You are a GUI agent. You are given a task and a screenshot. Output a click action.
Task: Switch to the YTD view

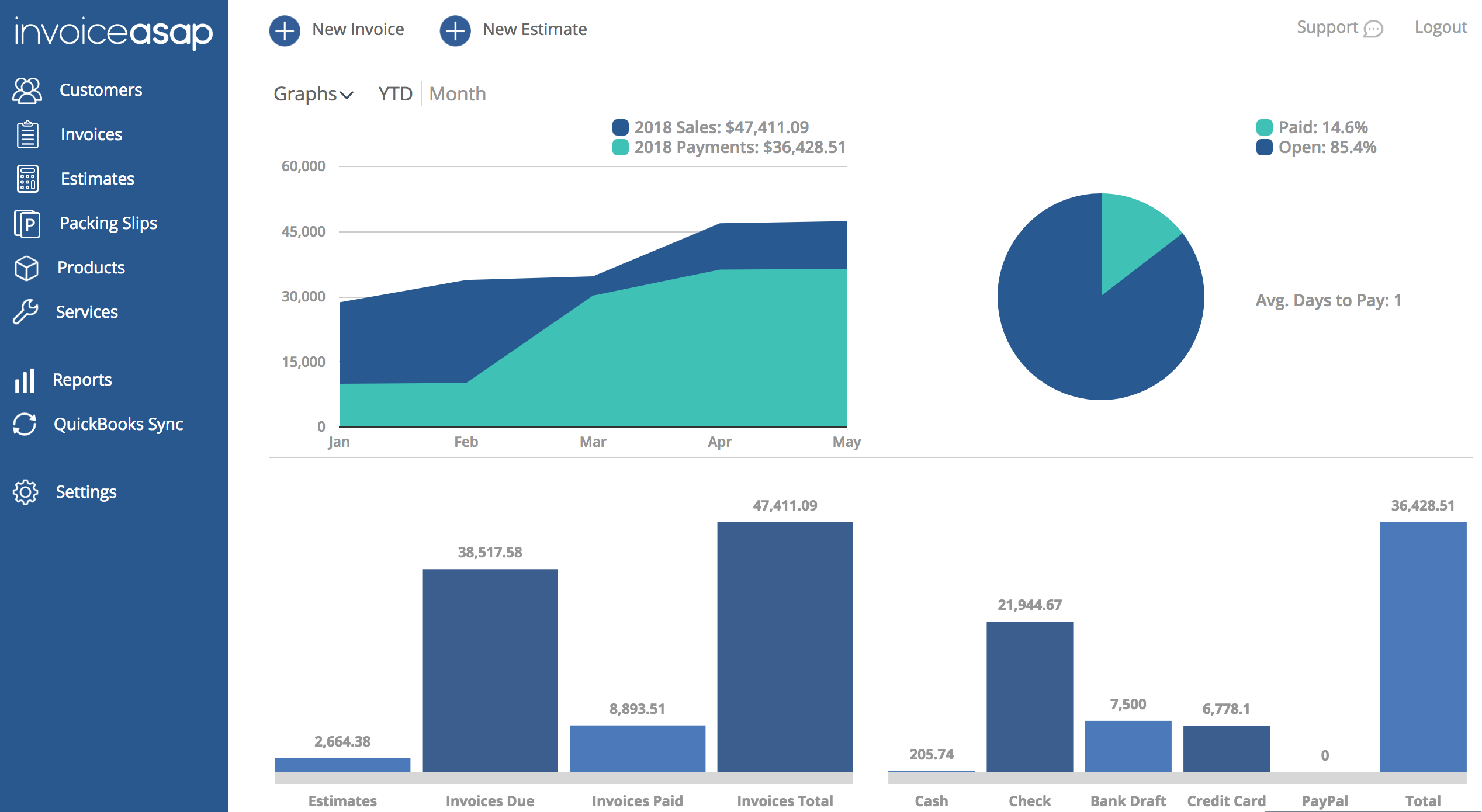coord(395,94)
